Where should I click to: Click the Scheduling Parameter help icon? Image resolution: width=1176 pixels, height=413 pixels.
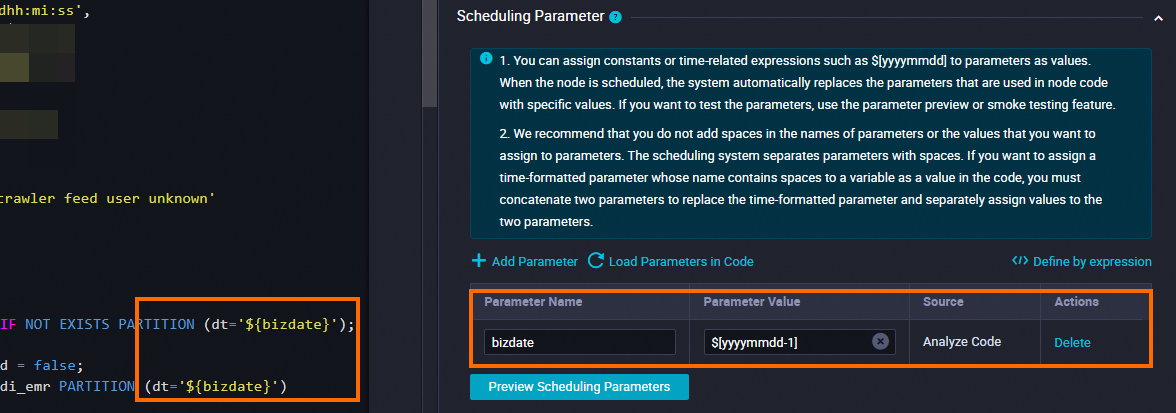[x=616, y=17]
